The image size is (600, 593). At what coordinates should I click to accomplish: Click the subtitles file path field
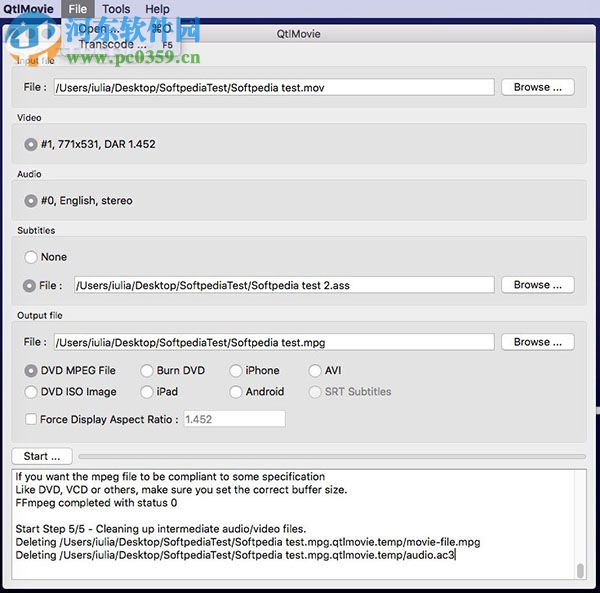click(x=284, y=285)
